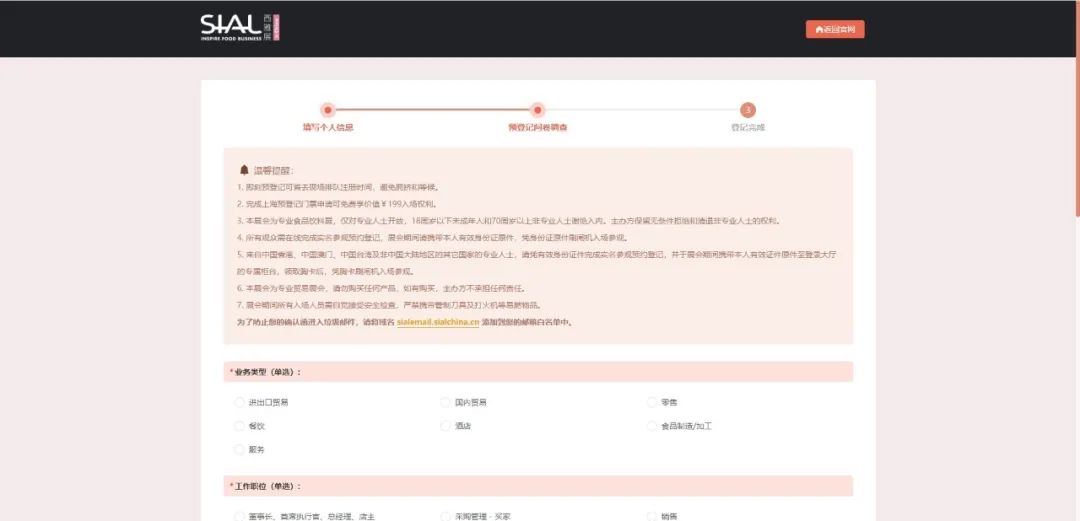Choose 餐饮 as business type
Image resolution: width=1080 pixels, height=521 pixels.
[x=239, y=426]
